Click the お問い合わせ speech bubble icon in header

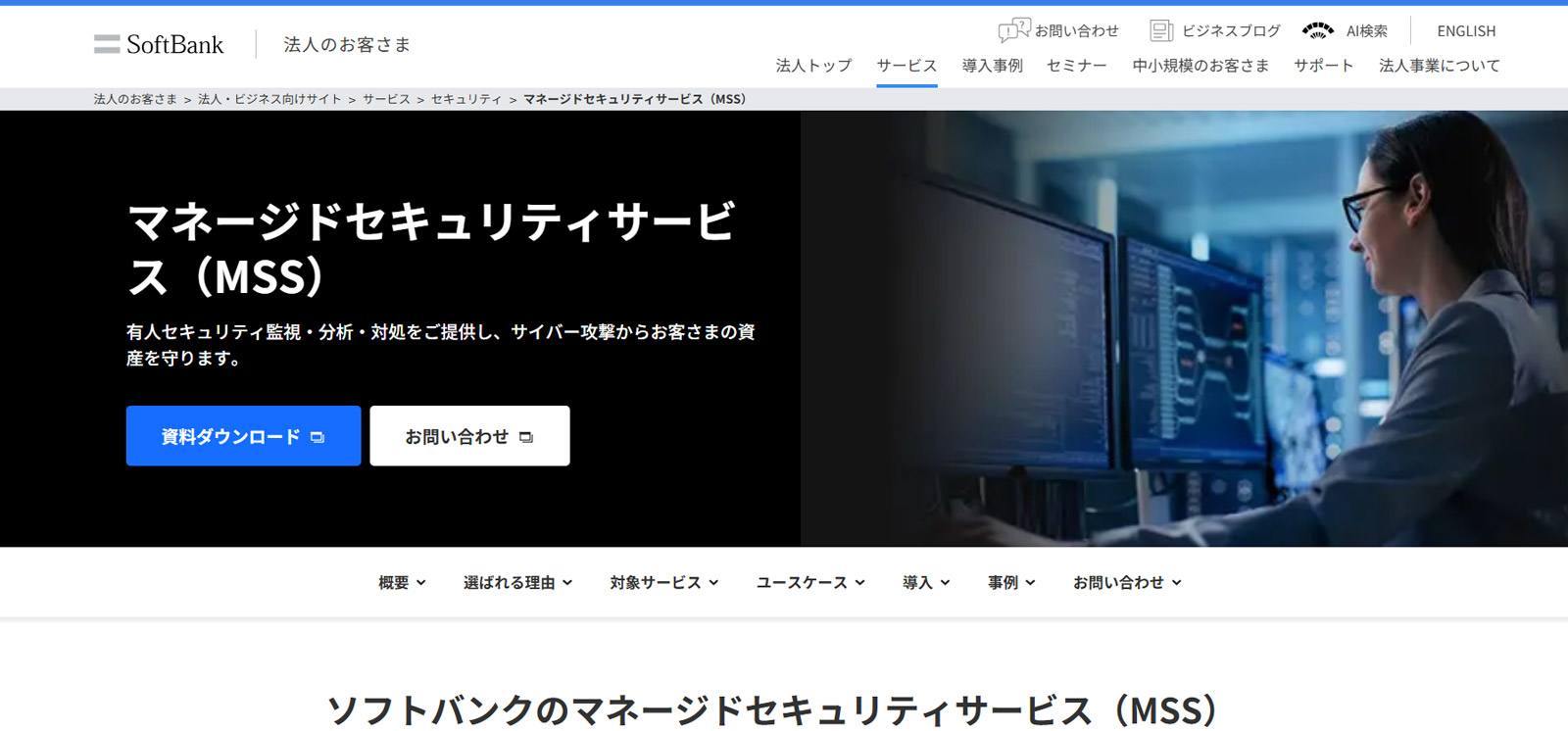click(1014, 30)
